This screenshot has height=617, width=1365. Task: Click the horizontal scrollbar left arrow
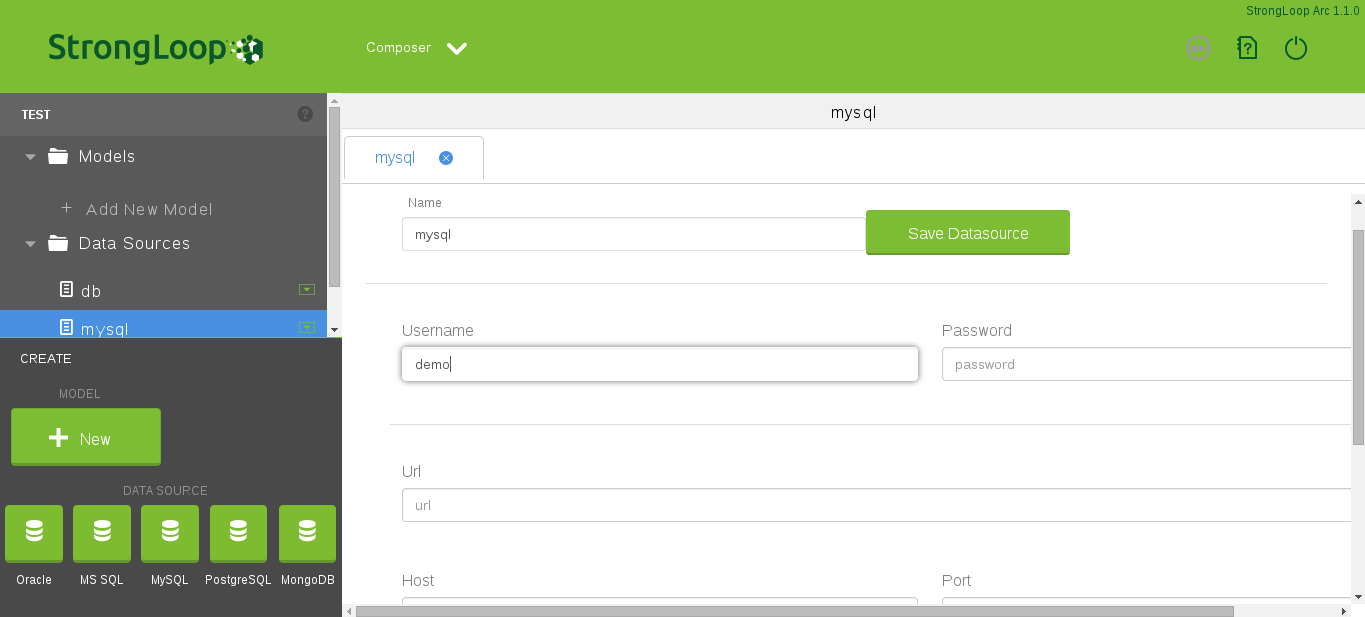point(349,611)
